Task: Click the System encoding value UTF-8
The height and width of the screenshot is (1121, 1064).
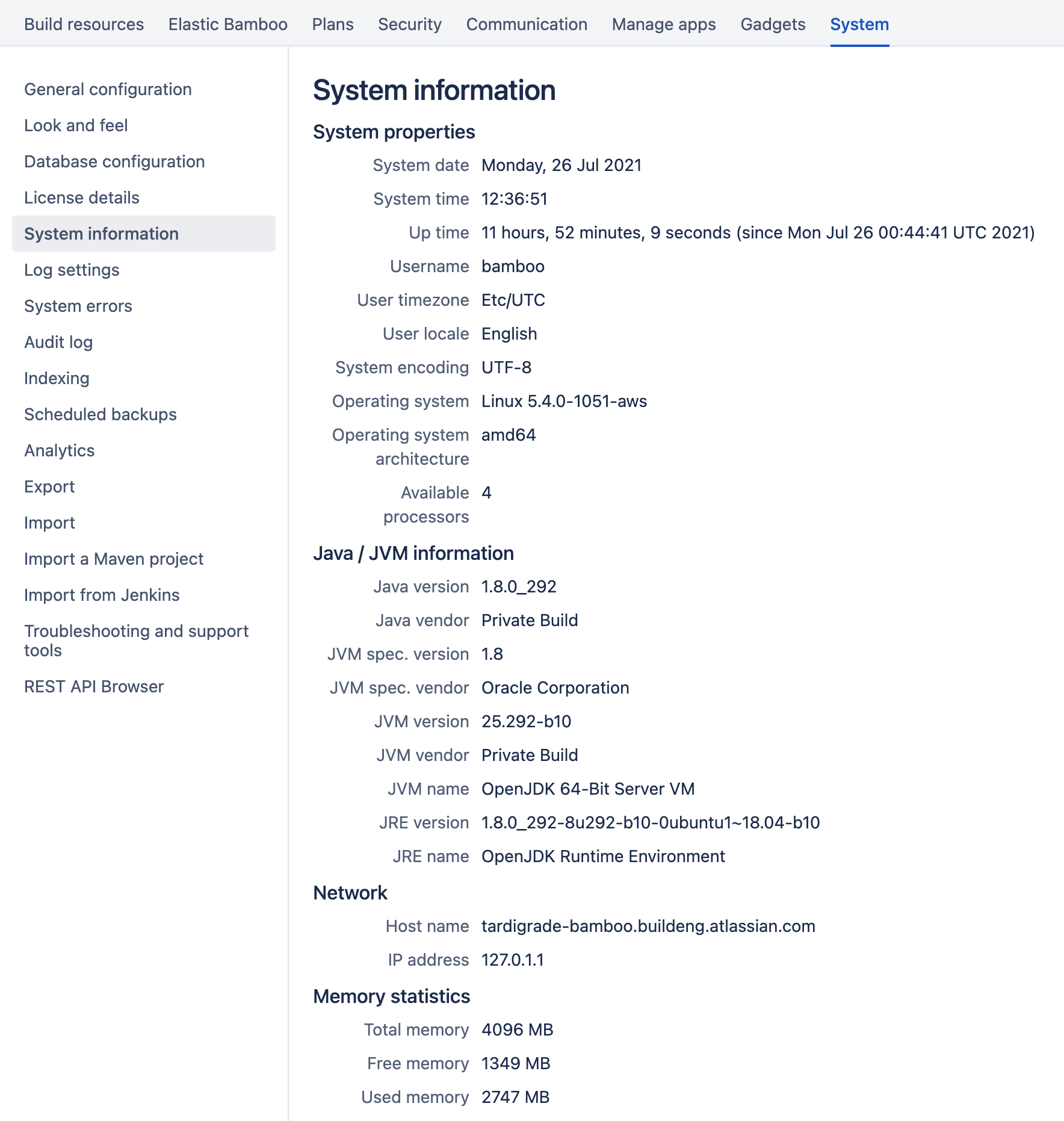Action: [x=506, y=367]
